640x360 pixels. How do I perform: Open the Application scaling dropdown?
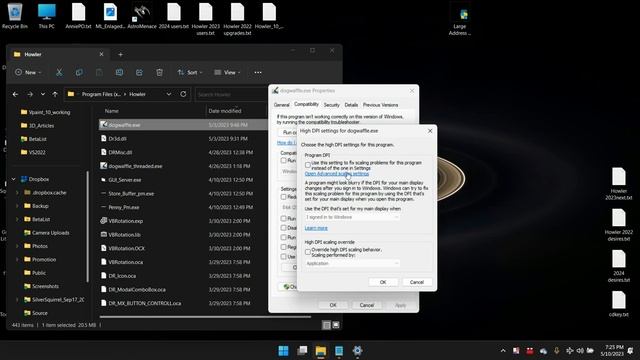[x=352, y=263]
